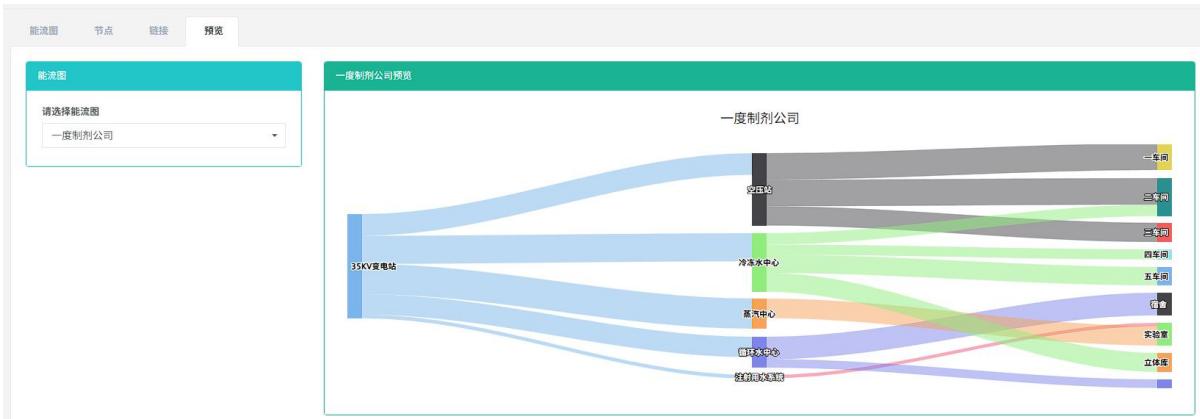Click the purple 循环水中心 node
Image resolution: width=1200 pixels, height=419 pixels.
tap(759, 352)
